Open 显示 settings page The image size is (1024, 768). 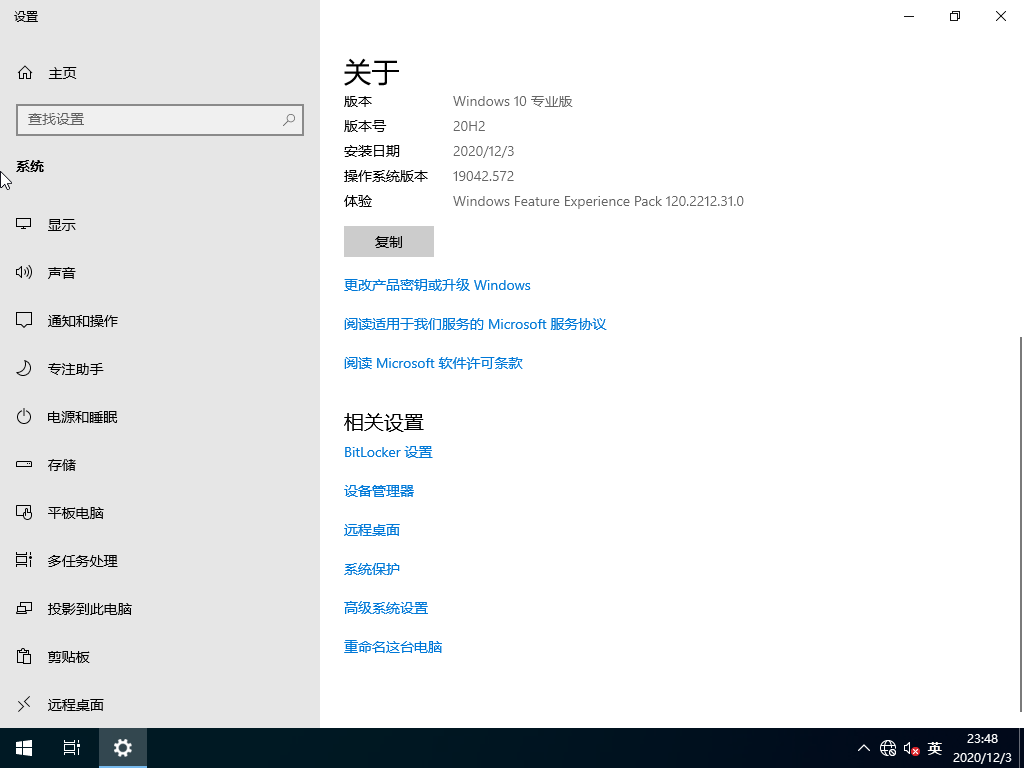pyautogui.click(x=160, y=225)
